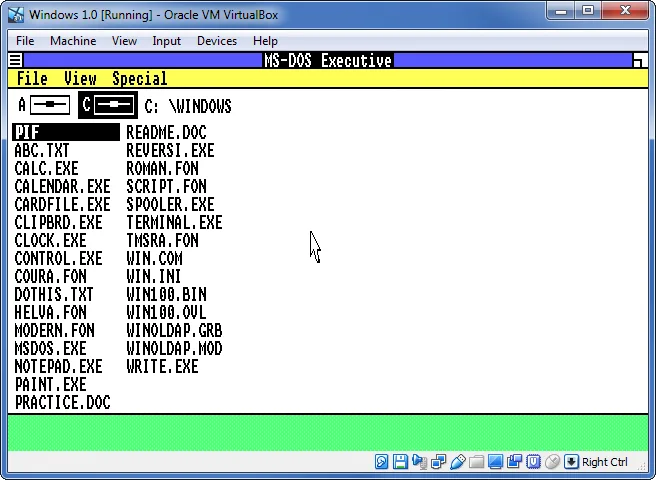Click the keyboard capture arrow icon
Screen dimensions: 656x480
(x=571, y=462)
